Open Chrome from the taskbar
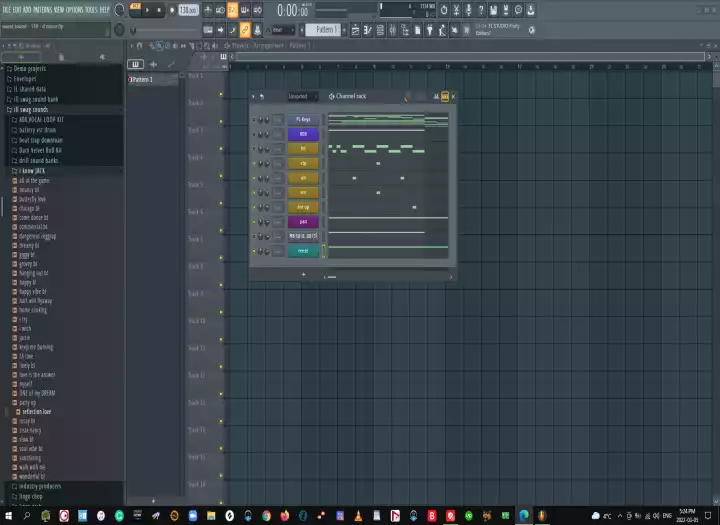Image resolution: width=720 pixels, height=525 pixels. (x=266, y=516)
